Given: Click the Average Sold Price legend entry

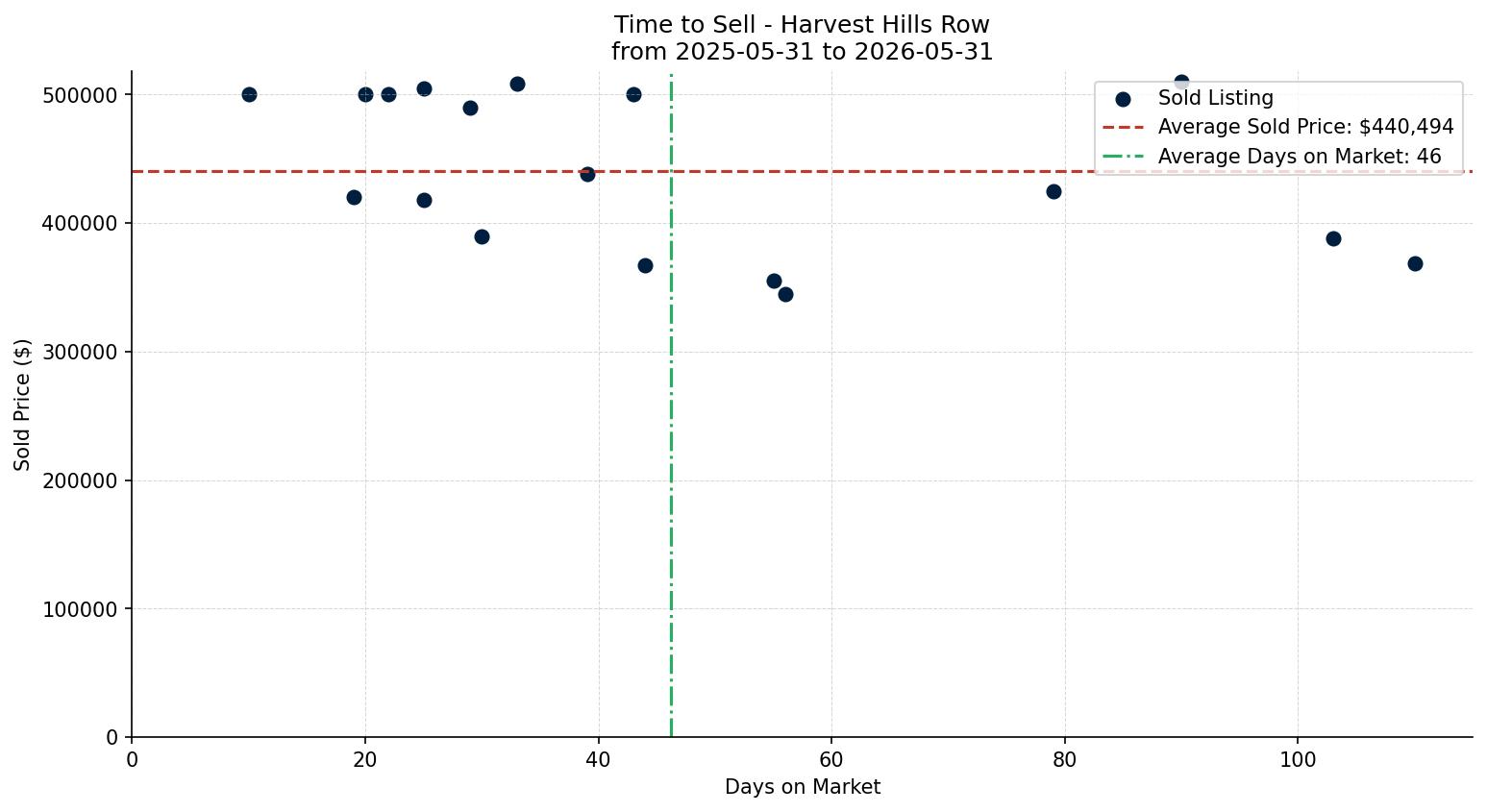Looking at the screenshot, I should [1278, 127].
